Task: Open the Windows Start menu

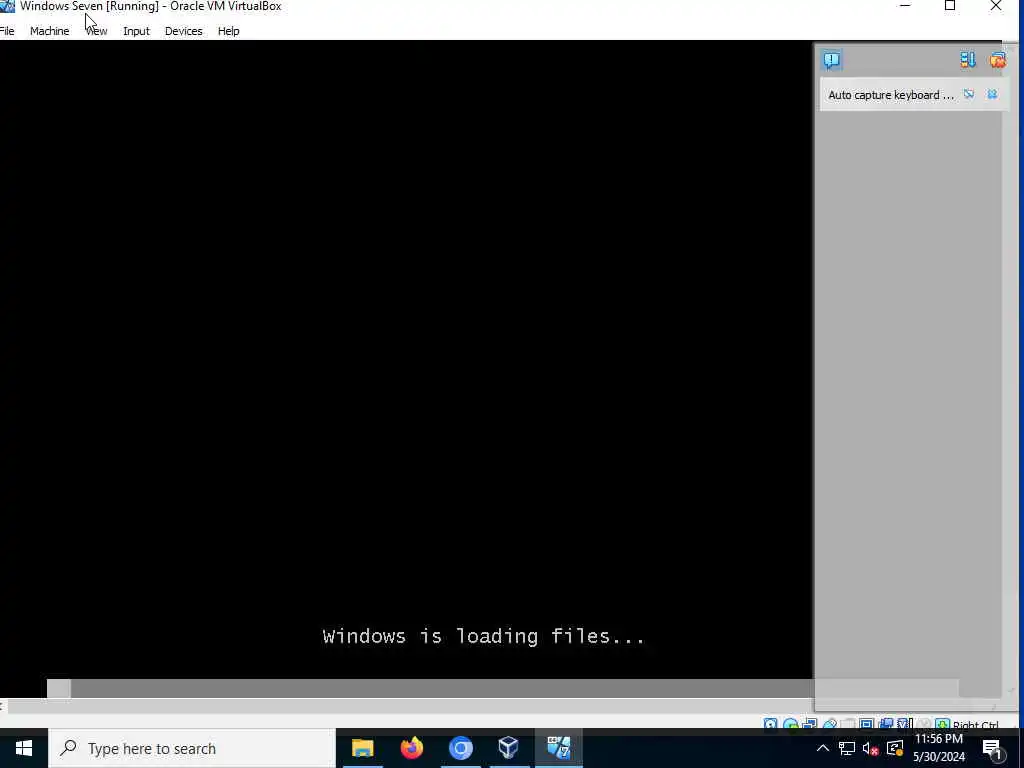Action: pos(24,748)
